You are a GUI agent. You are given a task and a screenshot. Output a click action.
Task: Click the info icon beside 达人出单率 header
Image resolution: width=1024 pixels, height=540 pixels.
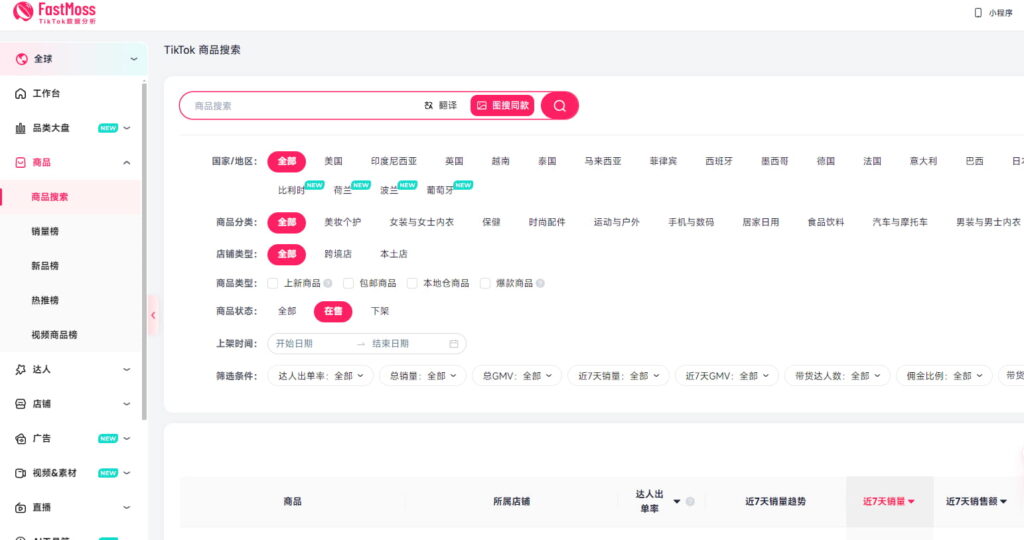click(x=690, y=501)
